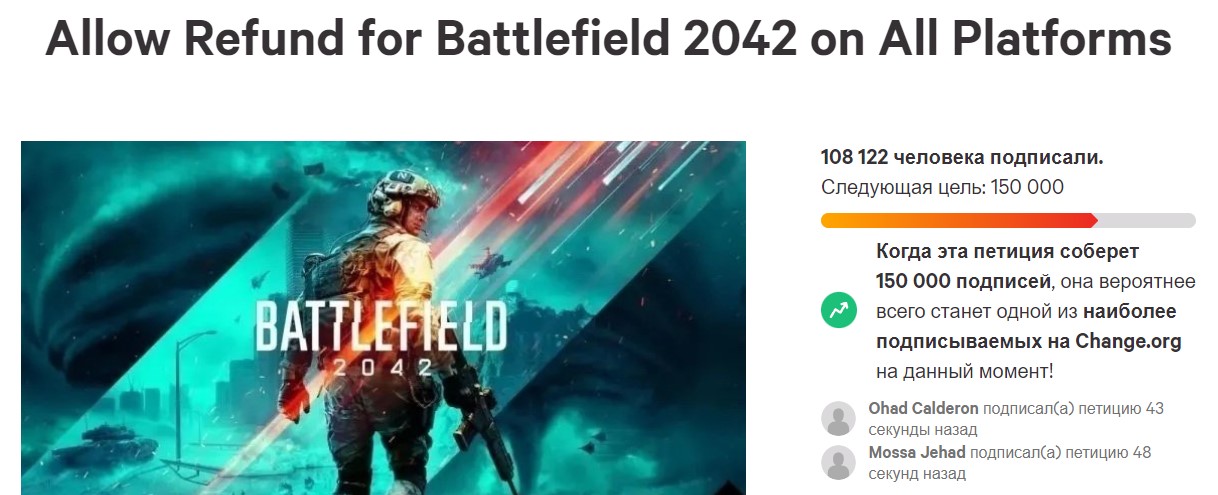
Task: Click the green trending arrow icon
Action: 839,311
